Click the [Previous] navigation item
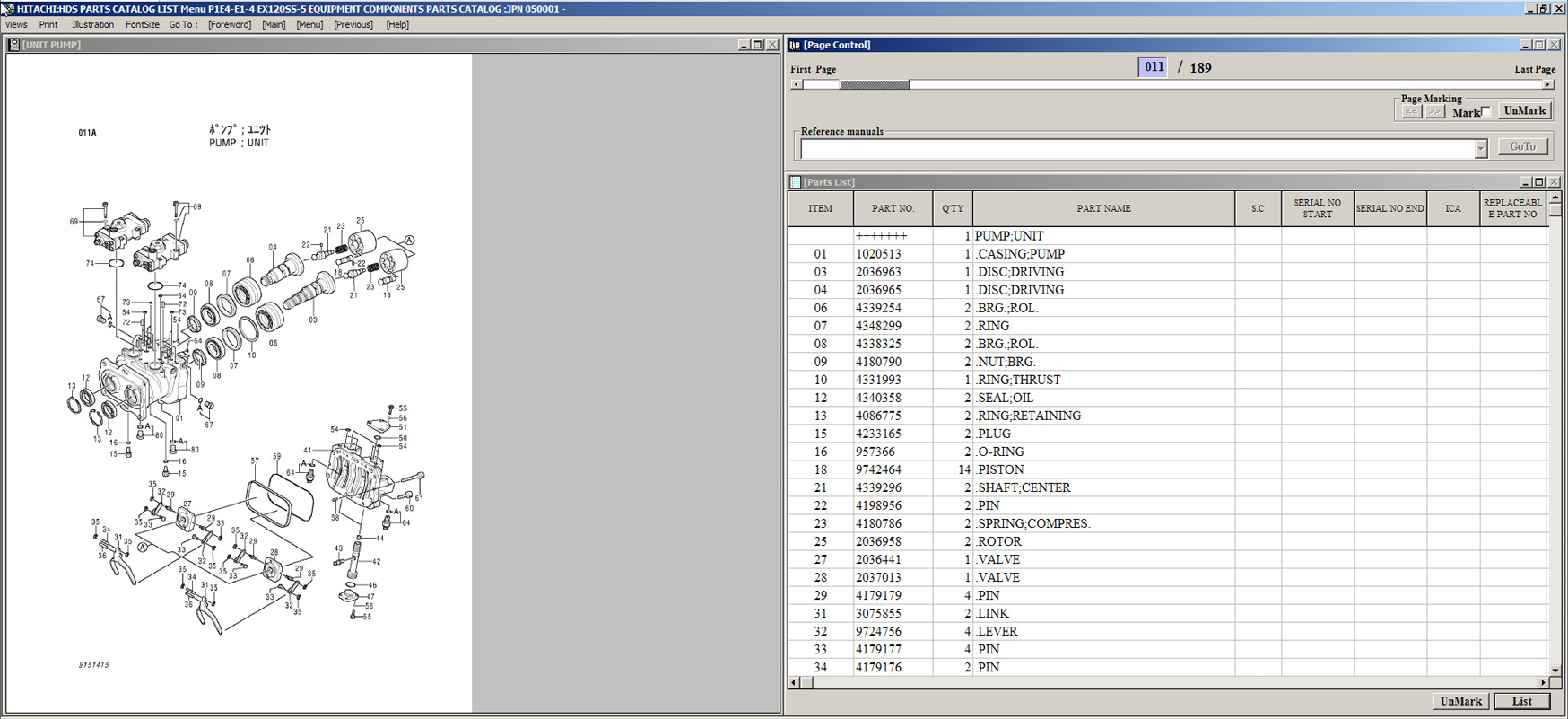 pyautogui.click(x=353, y=25)
